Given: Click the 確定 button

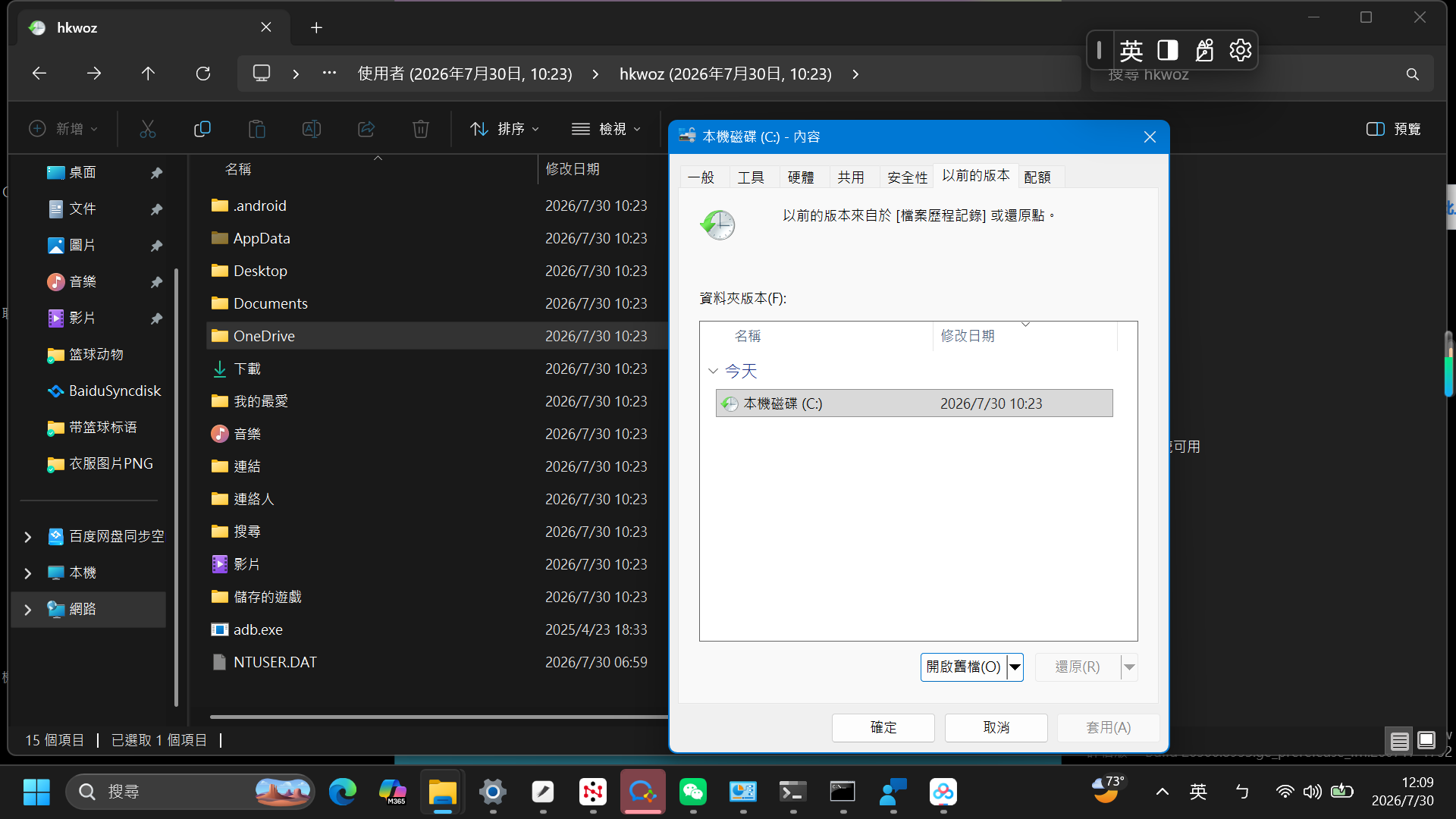Looking at the screenshot, I should (x=883, y=727).
